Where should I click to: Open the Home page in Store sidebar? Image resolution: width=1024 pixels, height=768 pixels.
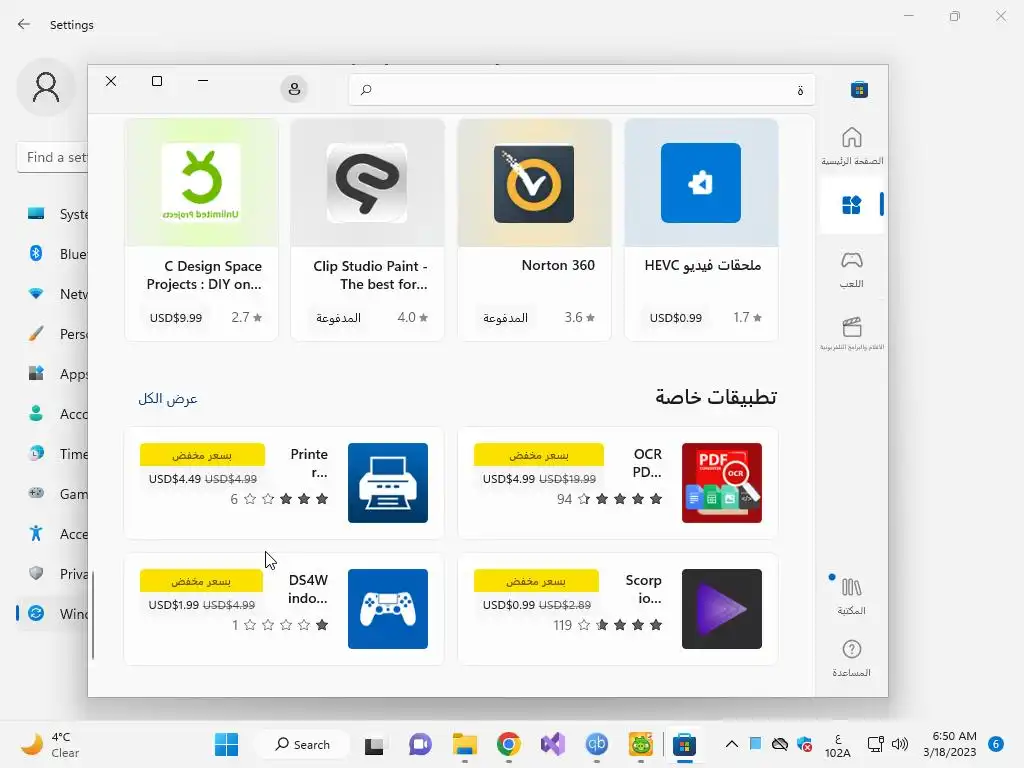click(852, 146)
